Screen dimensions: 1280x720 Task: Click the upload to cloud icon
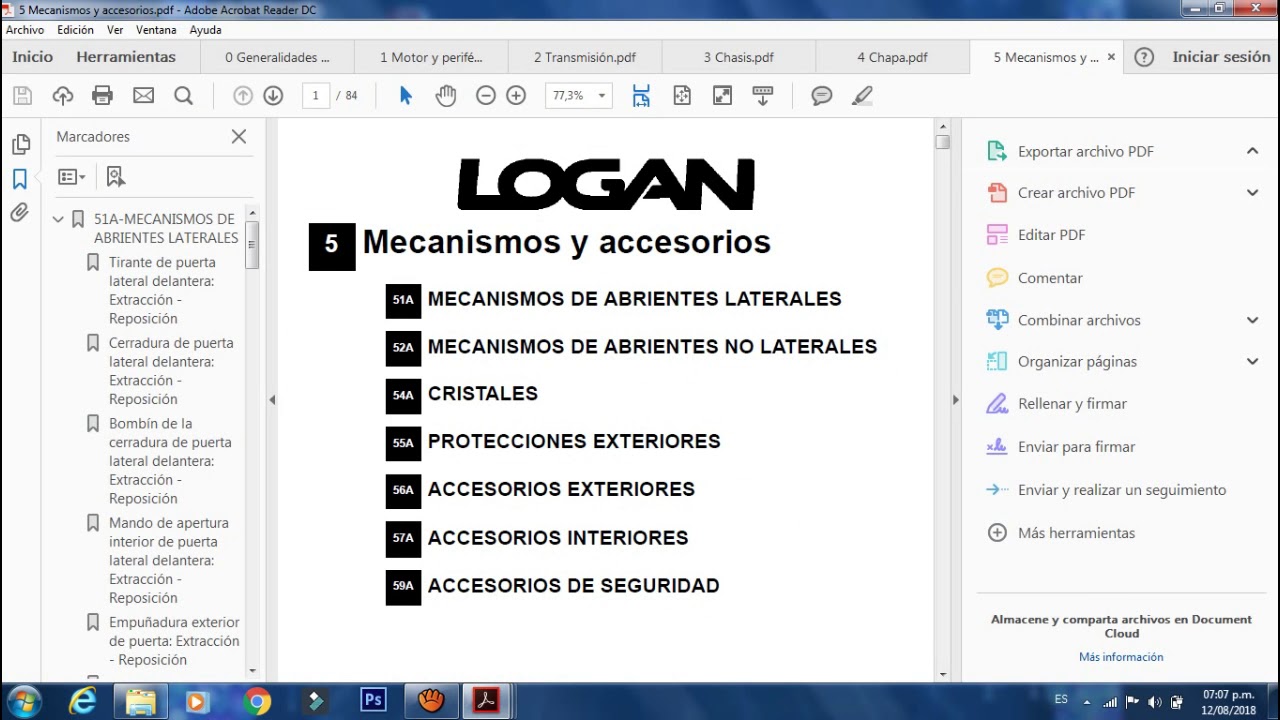63,96
